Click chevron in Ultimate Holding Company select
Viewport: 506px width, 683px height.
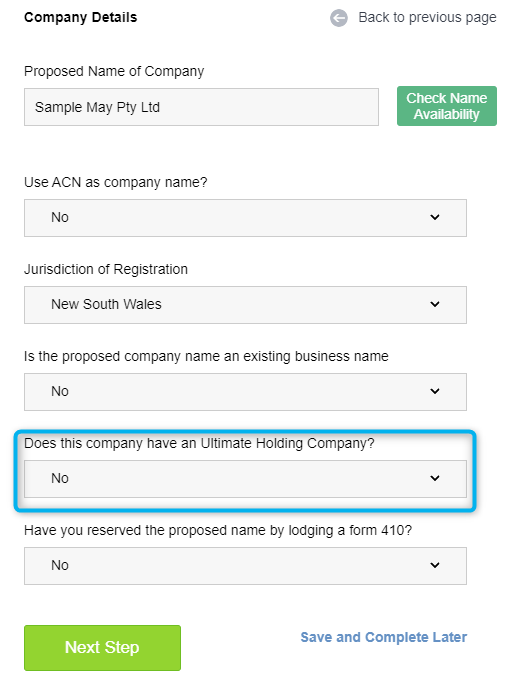coord(435,478)
